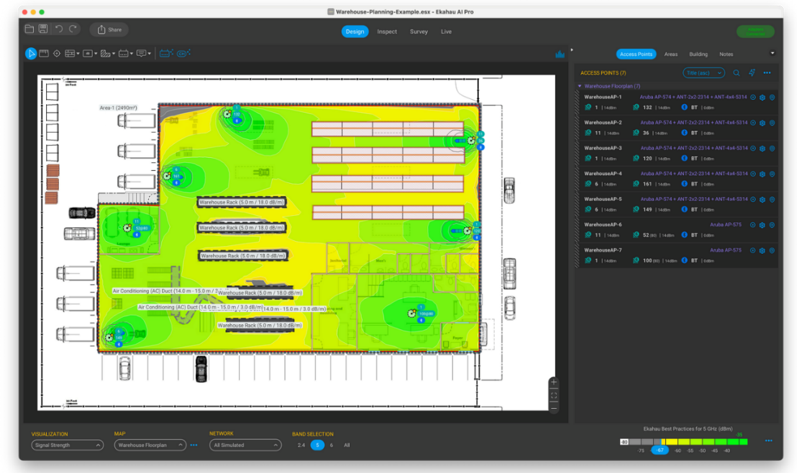Open settings gear for WarehouseAP-3

pos(762,148)
